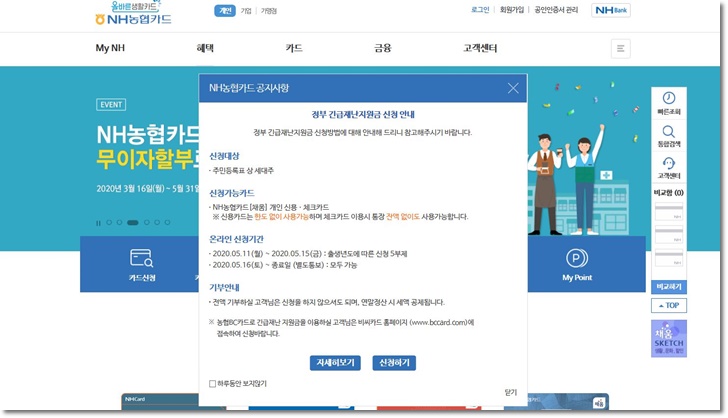Click the 공인인증서 관리 link
This screenshot has height=418, width=728.
pyautogui.click(x=556, y=10)
